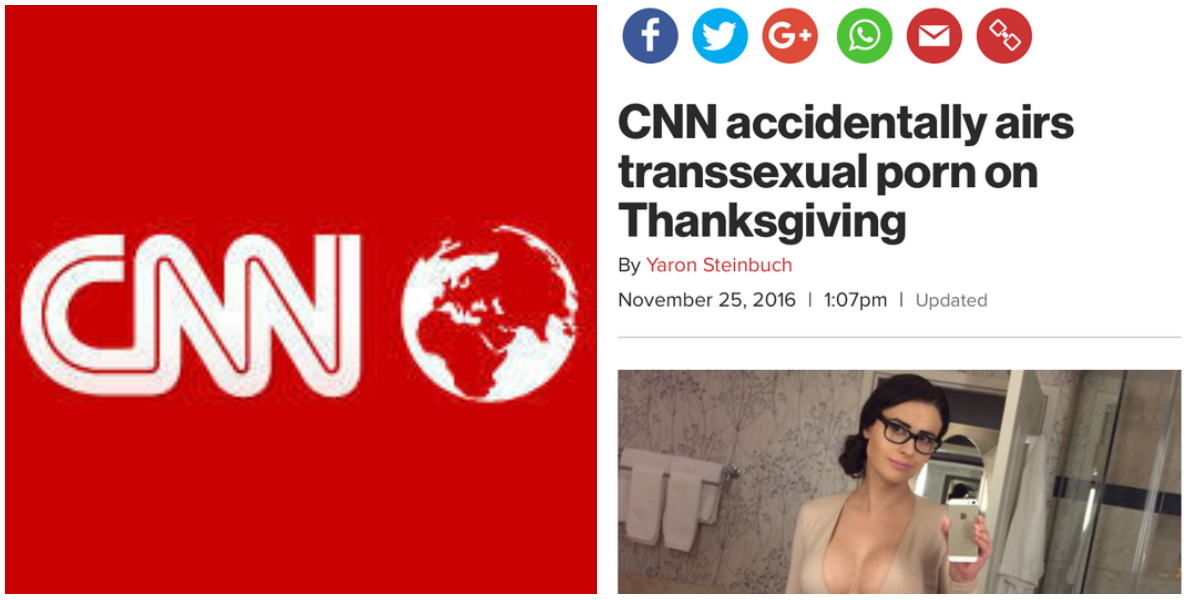Send article using the email envelope icon
Viewport: 1200px width, 600px height.
pos(934,36)
